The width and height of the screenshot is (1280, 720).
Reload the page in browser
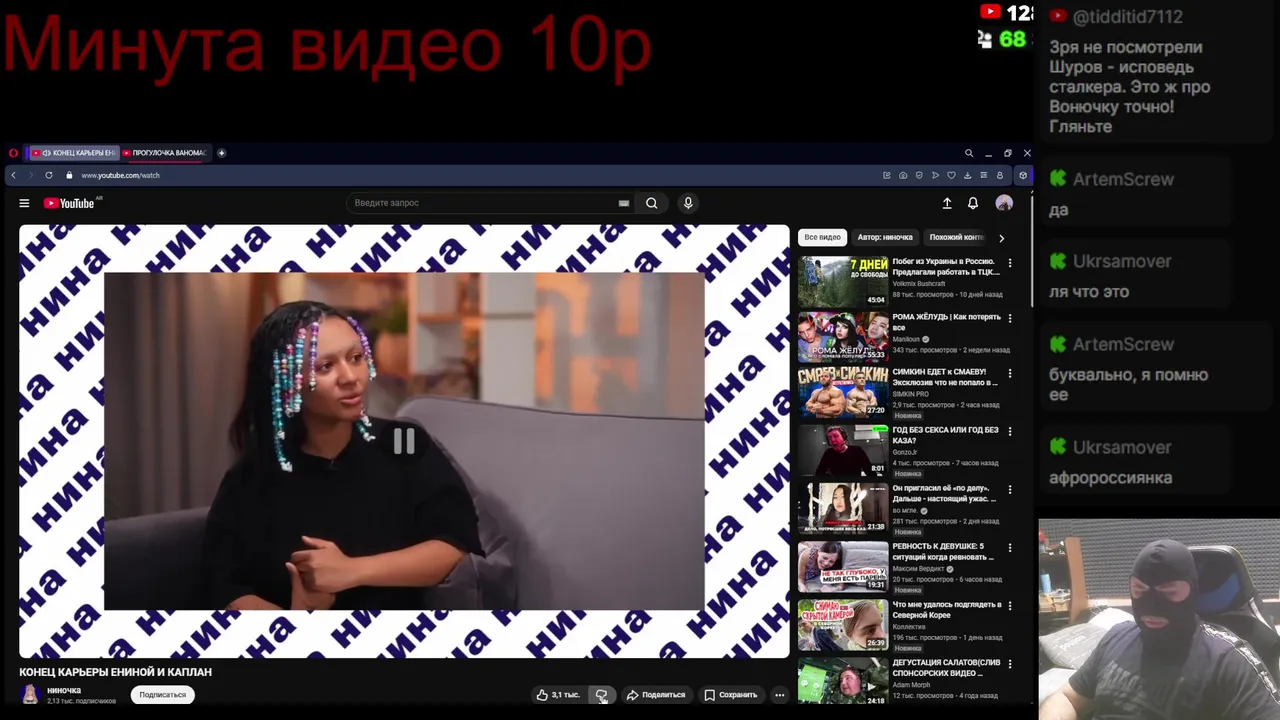48,175
